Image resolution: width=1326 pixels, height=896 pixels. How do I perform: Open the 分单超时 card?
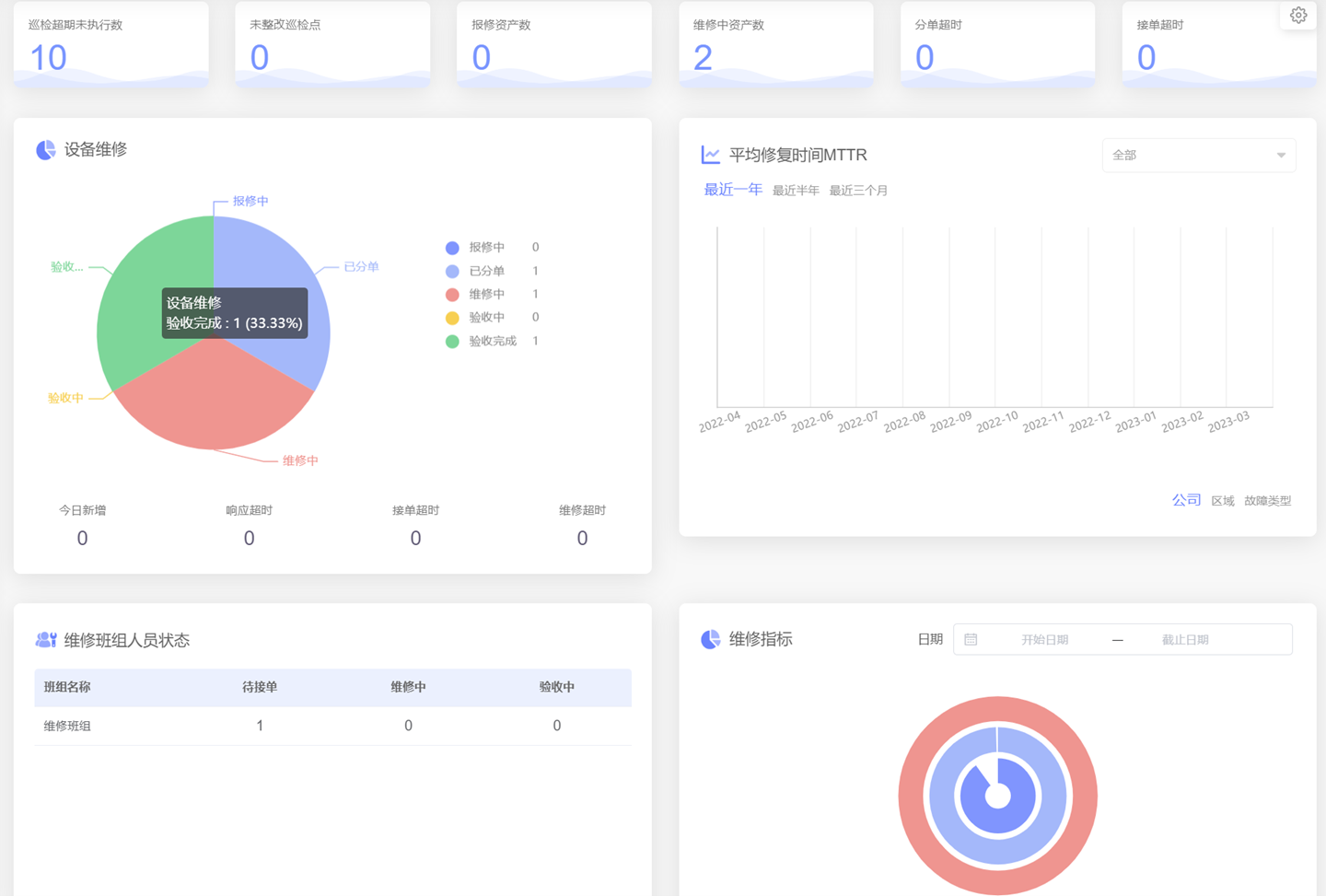[x=998, y=45]
